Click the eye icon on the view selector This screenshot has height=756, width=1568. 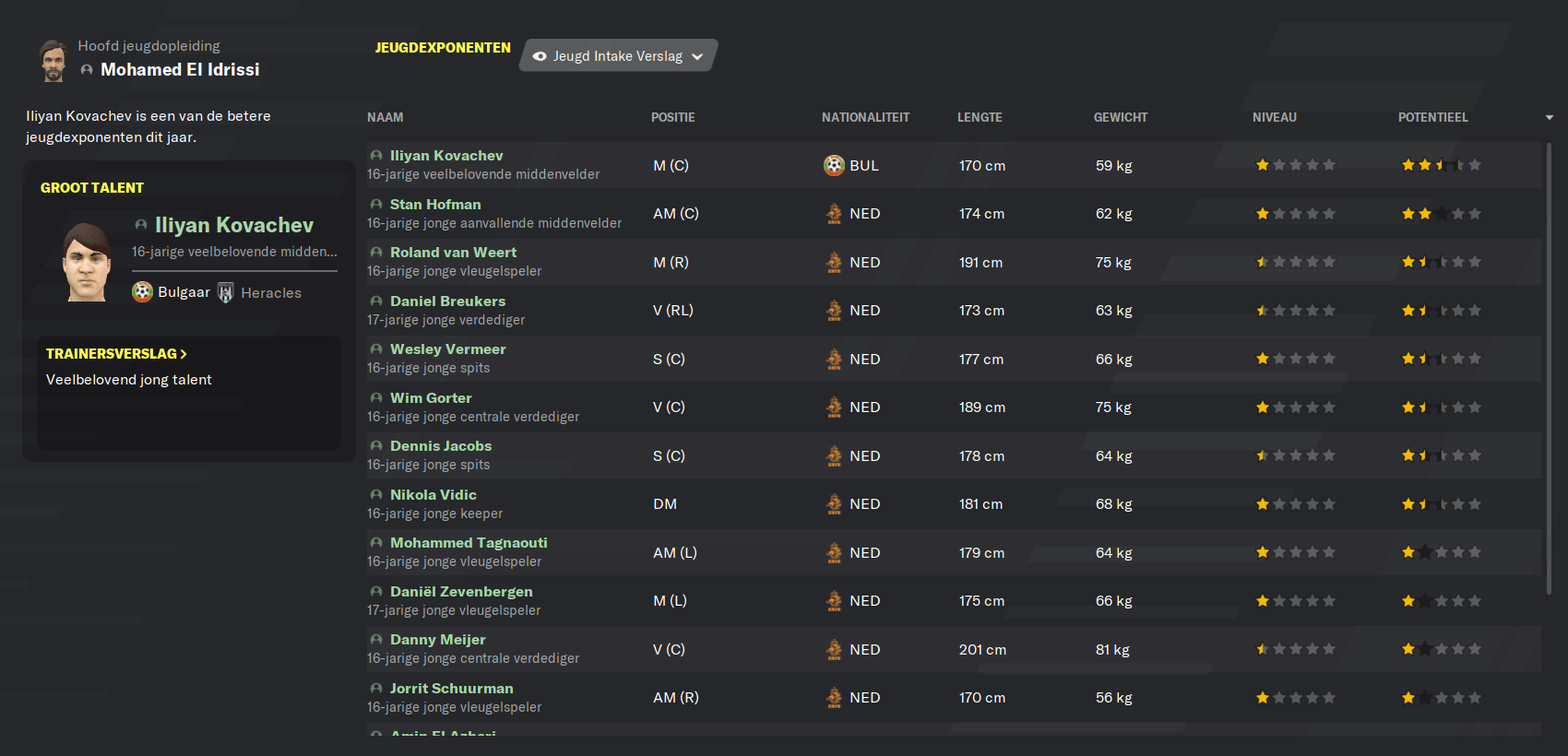pos(540,56)
